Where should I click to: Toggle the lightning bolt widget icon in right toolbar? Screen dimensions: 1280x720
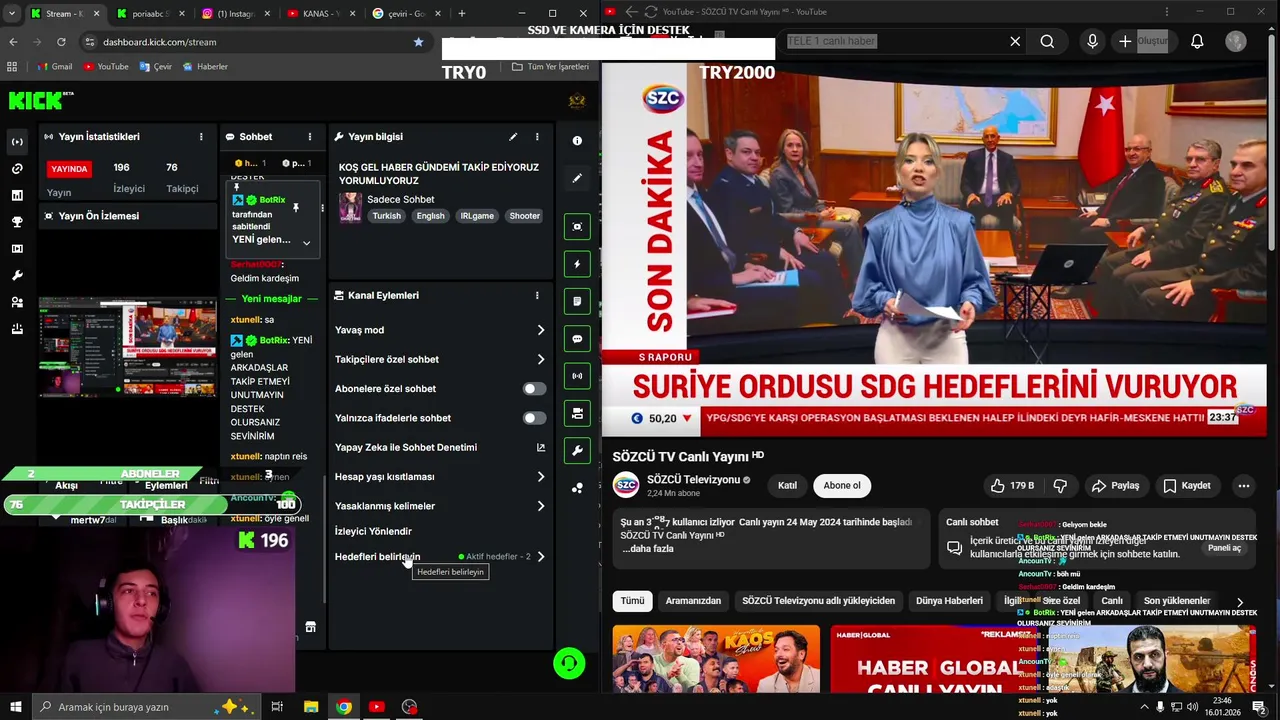tap(577, 264)
